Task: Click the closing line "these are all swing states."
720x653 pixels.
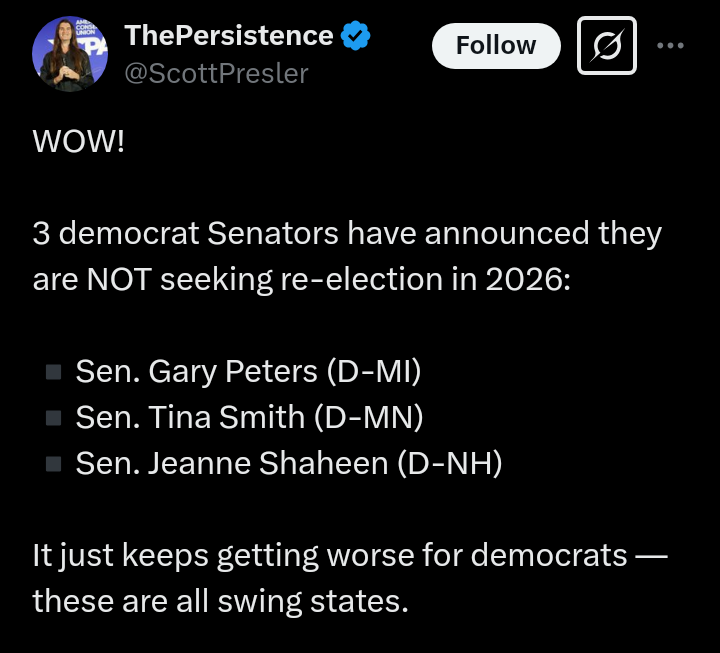Action: click(x=220, y=602)
